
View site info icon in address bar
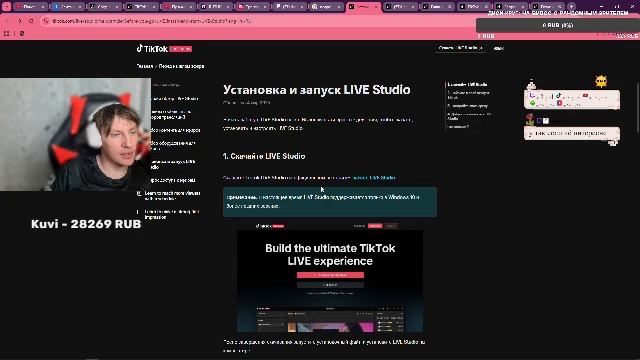(47, 21)
